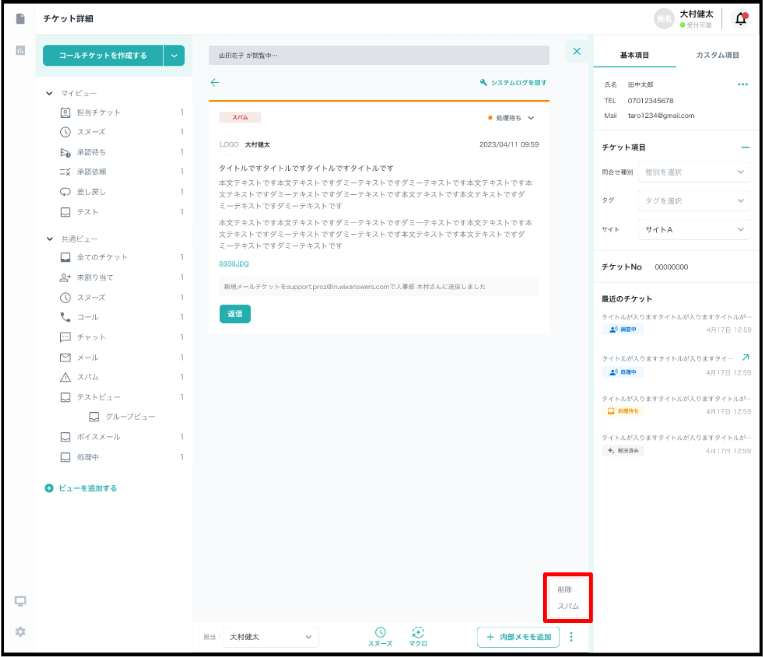Image resolution: width=764 pixels, height=657 pixels.
Task: Click the notification bell icon
Action: click(740, 19)
